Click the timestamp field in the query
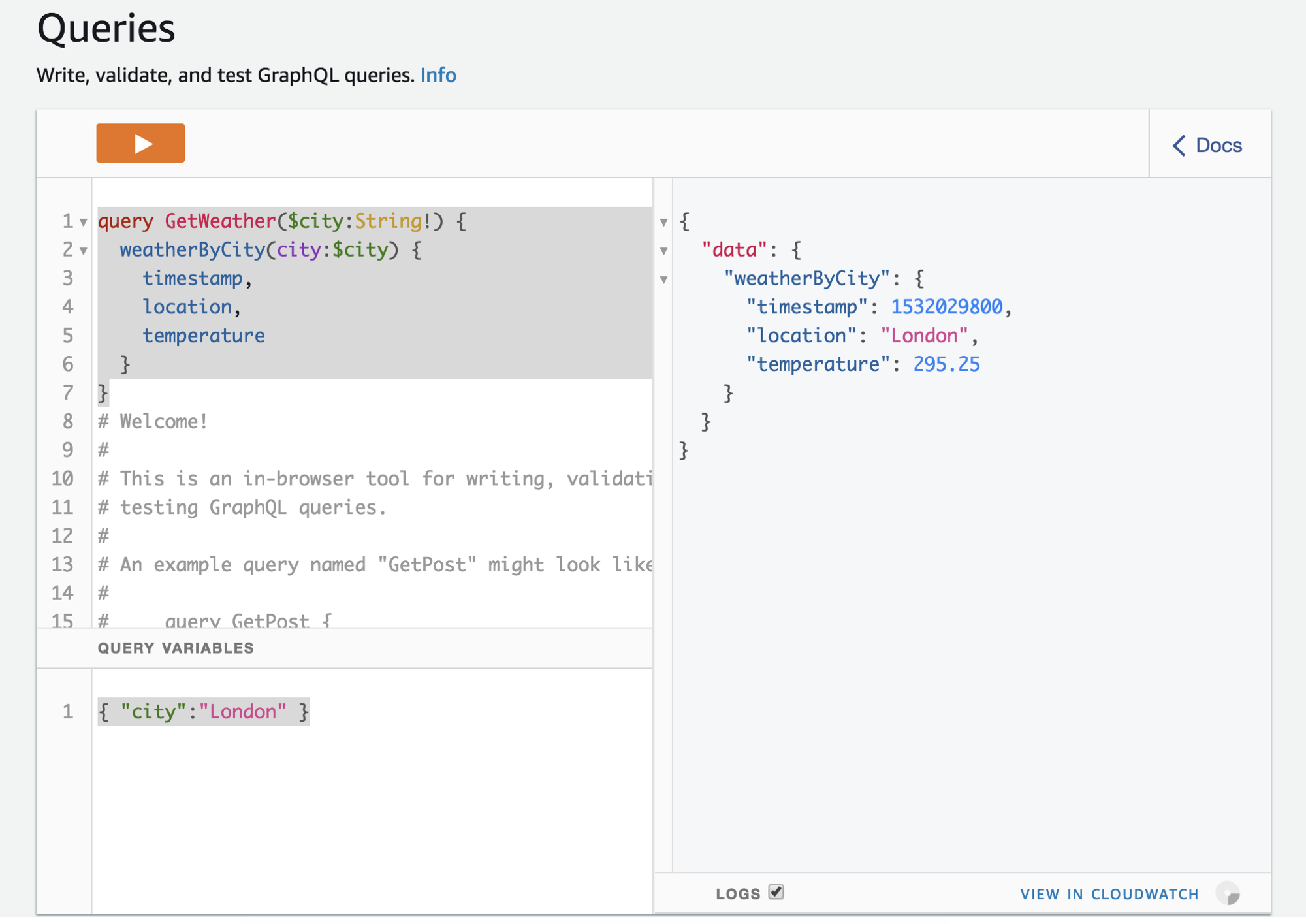The height and width of the screenshot is (924, 1306). click(193, 279)
